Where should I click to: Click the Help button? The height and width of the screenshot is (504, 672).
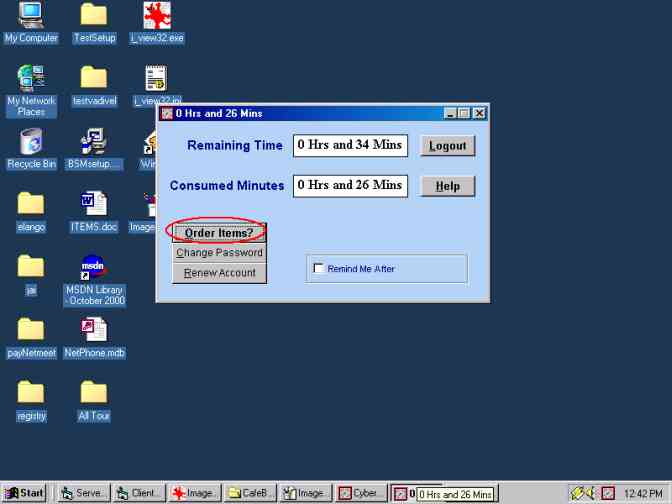click(x=447, y=186)
